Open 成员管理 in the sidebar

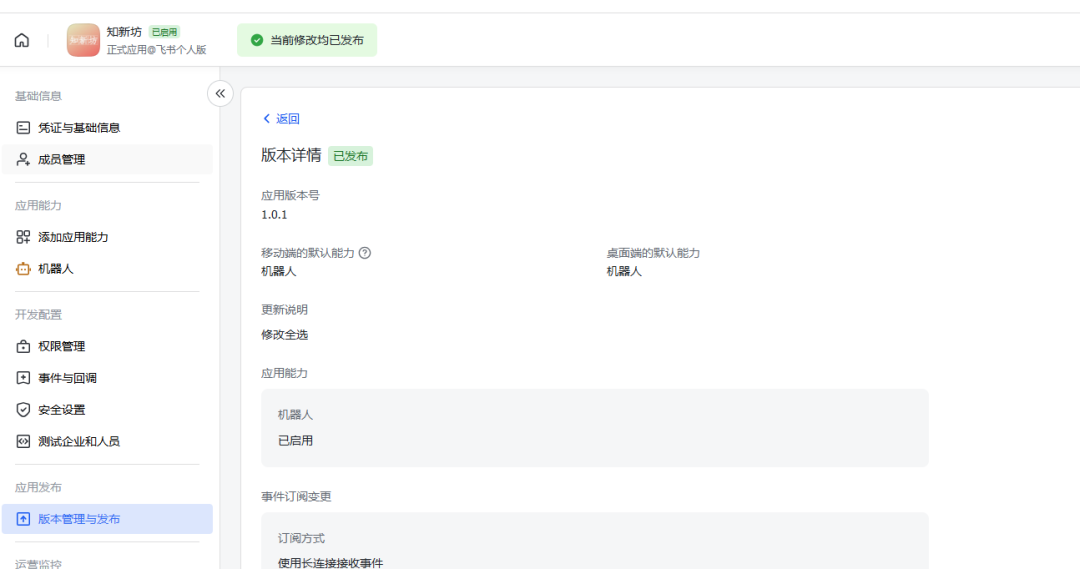pos(61,159)
